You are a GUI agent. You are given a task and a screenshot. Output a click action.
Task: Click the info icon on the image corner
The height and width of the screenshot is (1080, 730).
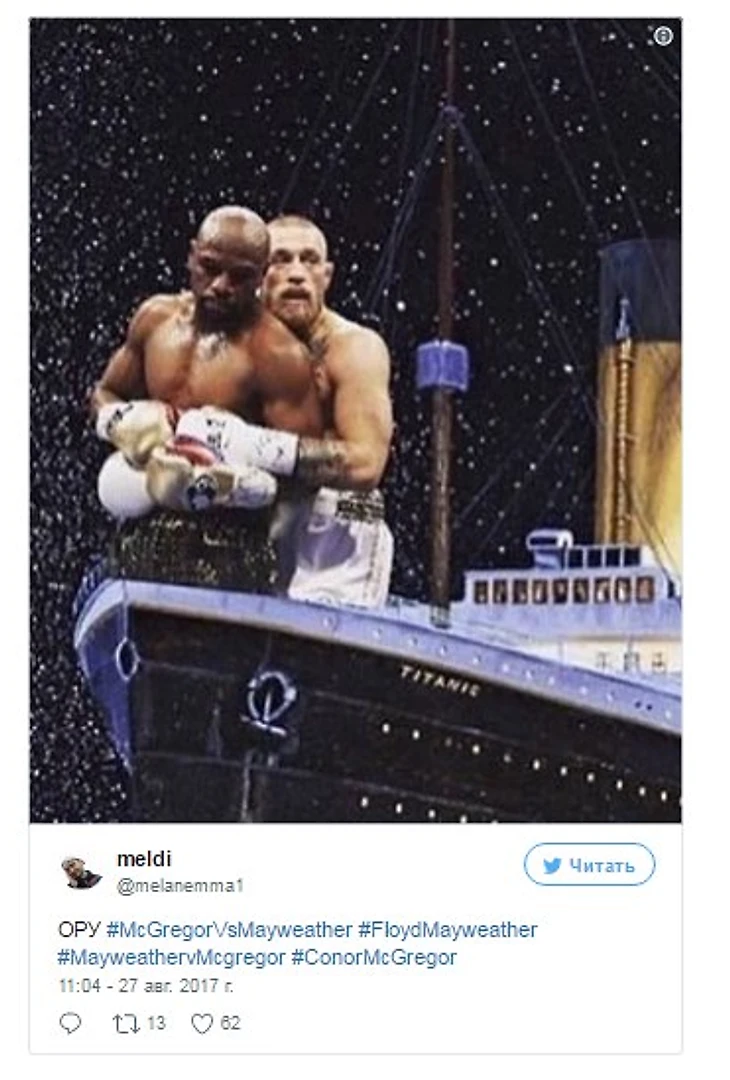pyautogui.click(x=663, y=36)
